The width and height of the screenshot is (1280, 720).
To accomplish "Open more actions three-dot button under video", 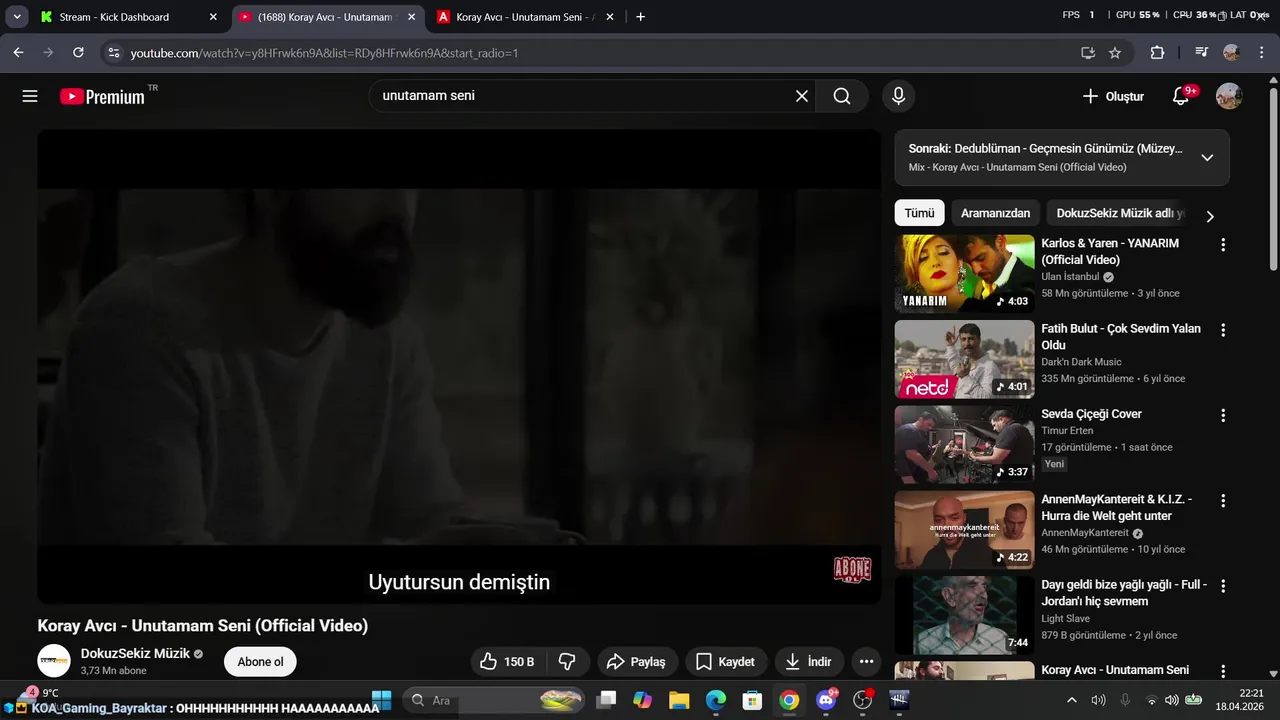I will 866,662.
